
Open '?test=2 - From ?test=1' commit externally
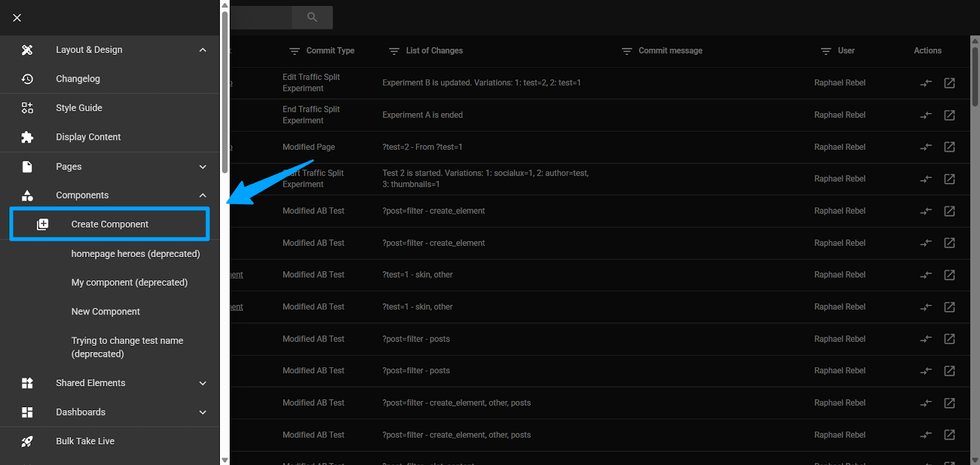coord(949,147)
